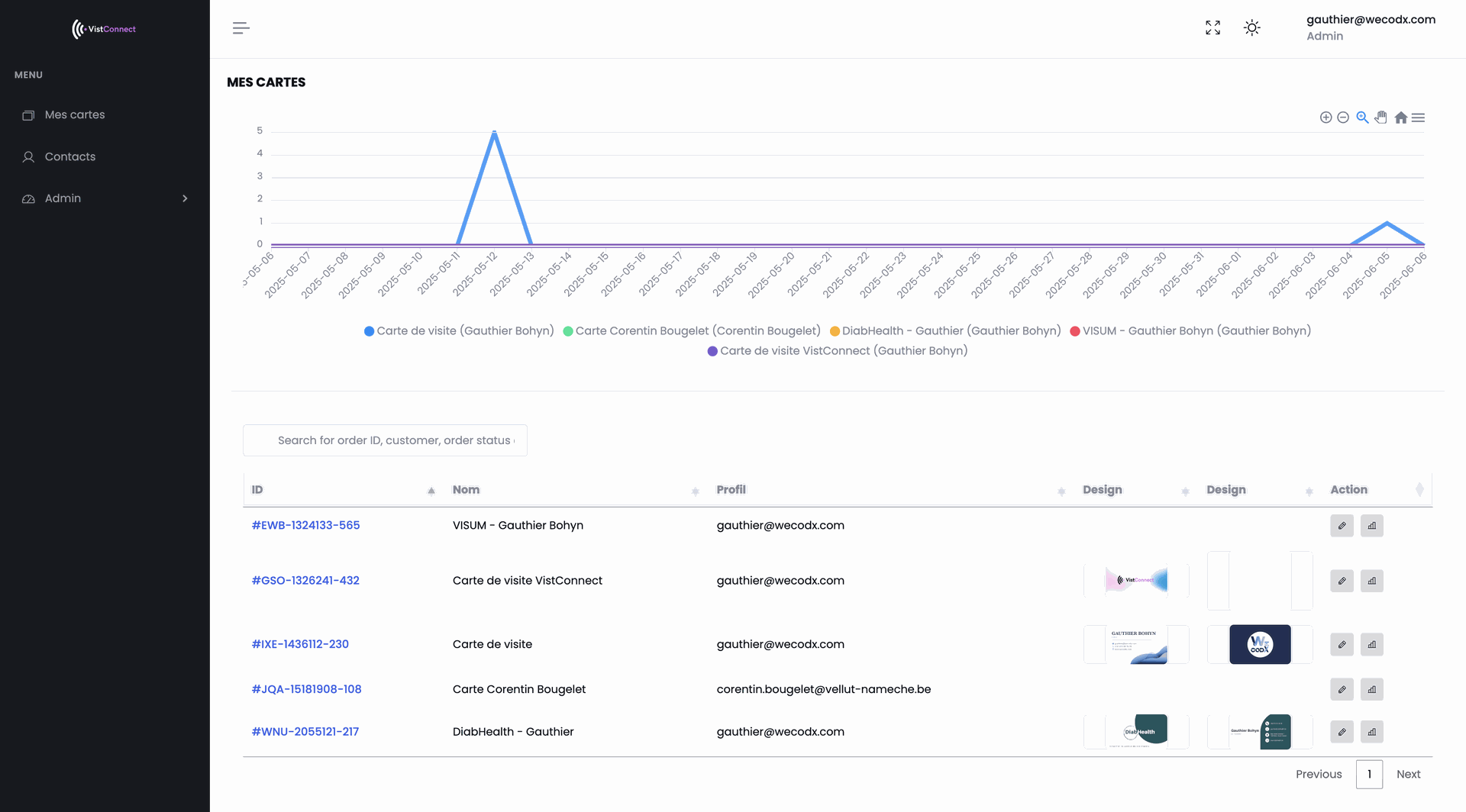Activate the chart panning hand tool
Screen dimensions: 1466x812
coord(1380,118)
